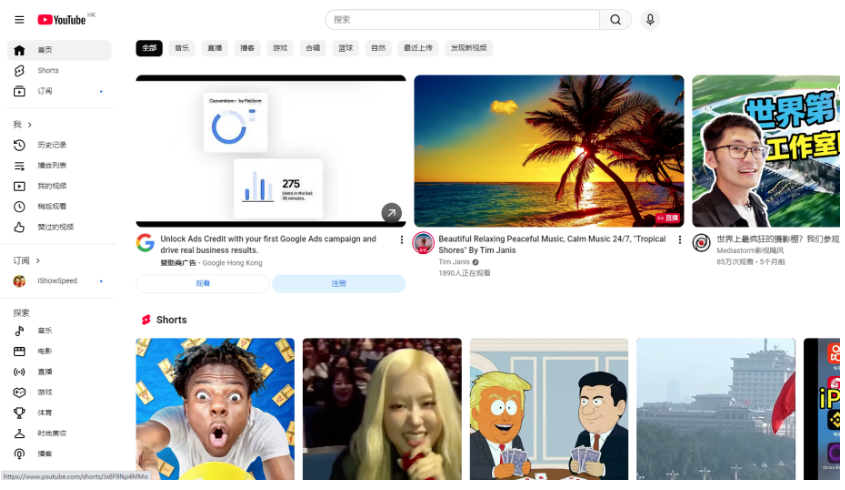
Task: Select the 游戏 filter chip
Action: [280, 48]
